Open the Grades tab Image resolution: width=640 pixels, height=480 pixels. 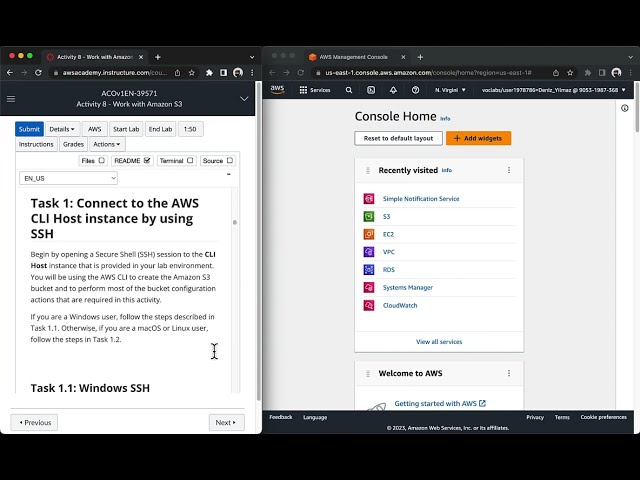(73, 144)
